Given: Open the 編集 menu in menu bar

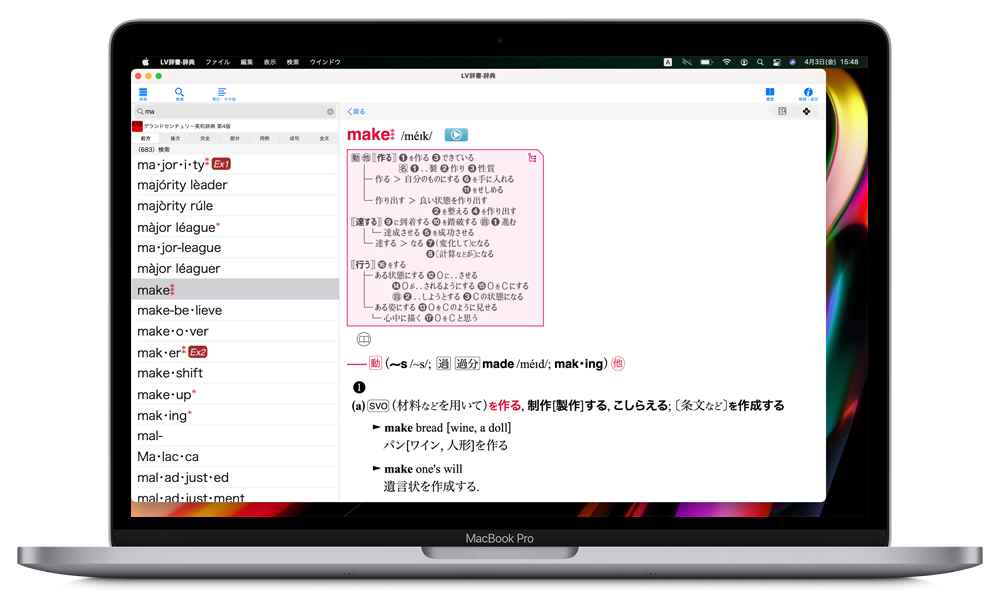Looking at the screenshot, I should [x=246, y=62].
